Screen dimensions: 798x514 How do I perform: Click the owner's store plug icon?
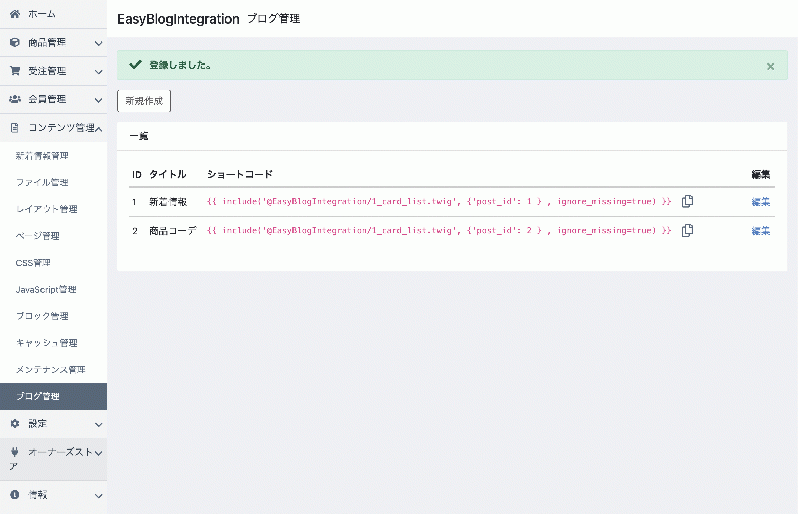pyautogui.click(x=14, y=452)
